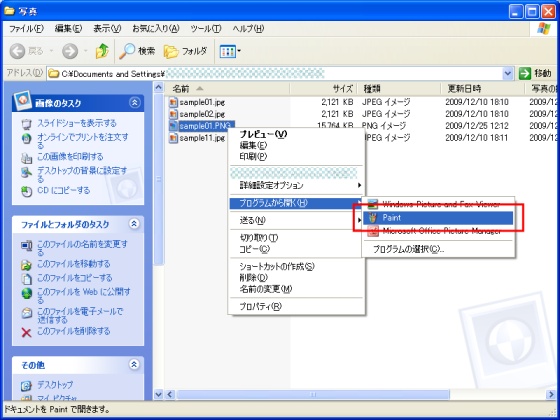Screen dimensions: 560x420
Task: Choose 切り取り(T) in context menu
Action: pos(296,238)
